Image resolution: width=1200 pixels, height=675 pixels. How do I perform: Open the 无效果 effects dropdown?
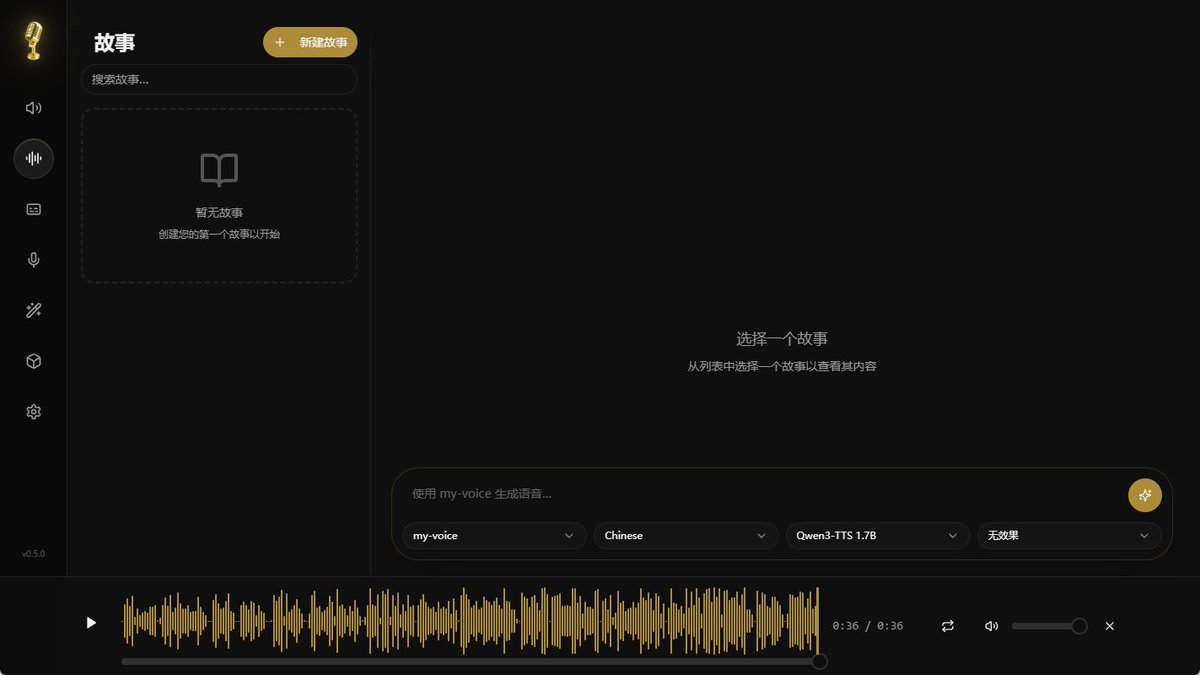coord(1069,536)
